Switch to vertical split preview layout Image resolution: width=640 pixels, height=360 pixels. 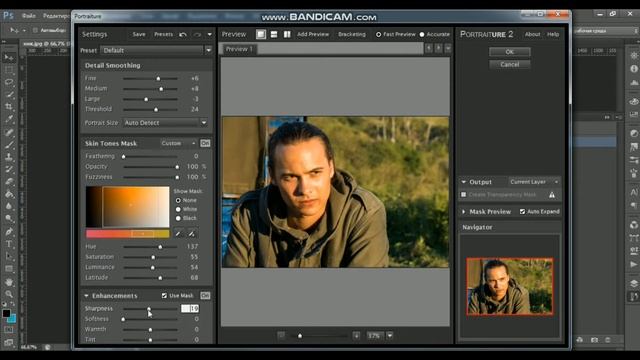[287, 34]
